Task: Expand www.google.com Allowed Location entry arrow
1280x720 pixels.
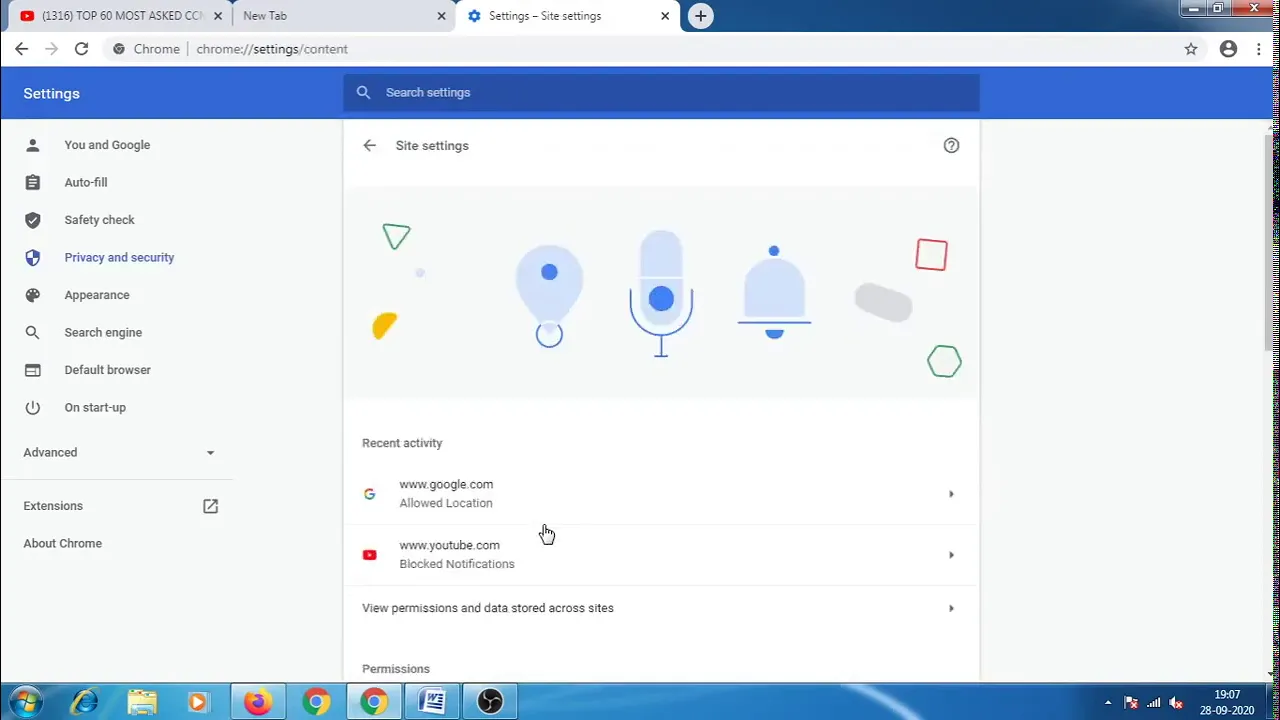Action: pyautogui.click(x=951, y=494)
